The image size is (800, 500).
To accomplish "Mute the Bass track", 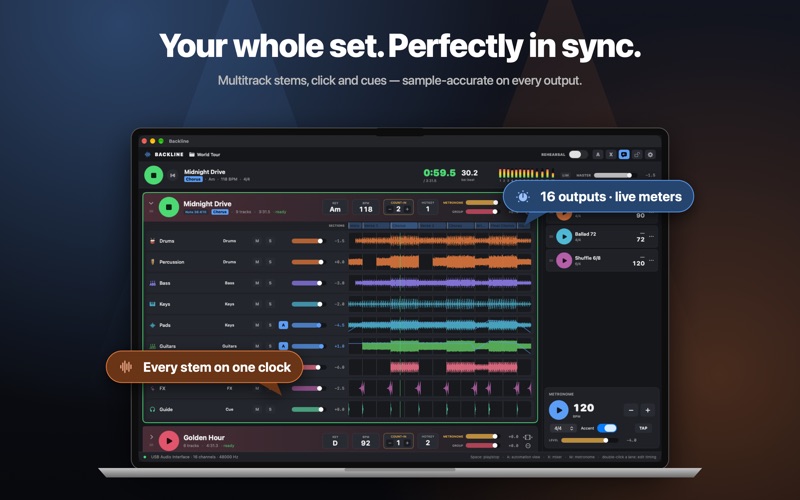I will pyautogui.click(x=257, y=283).
